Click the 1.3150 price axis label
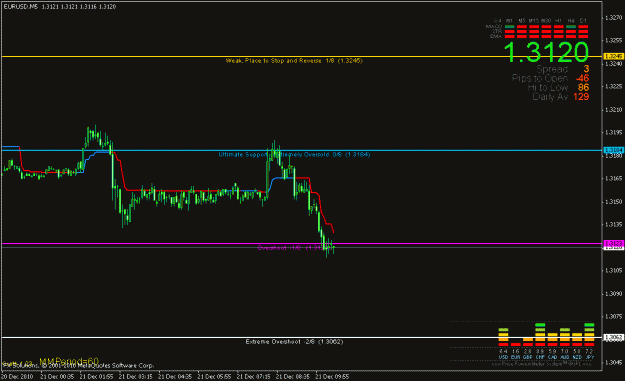The width and height of the screenshot is (625, 381). (x=613, y=202)
